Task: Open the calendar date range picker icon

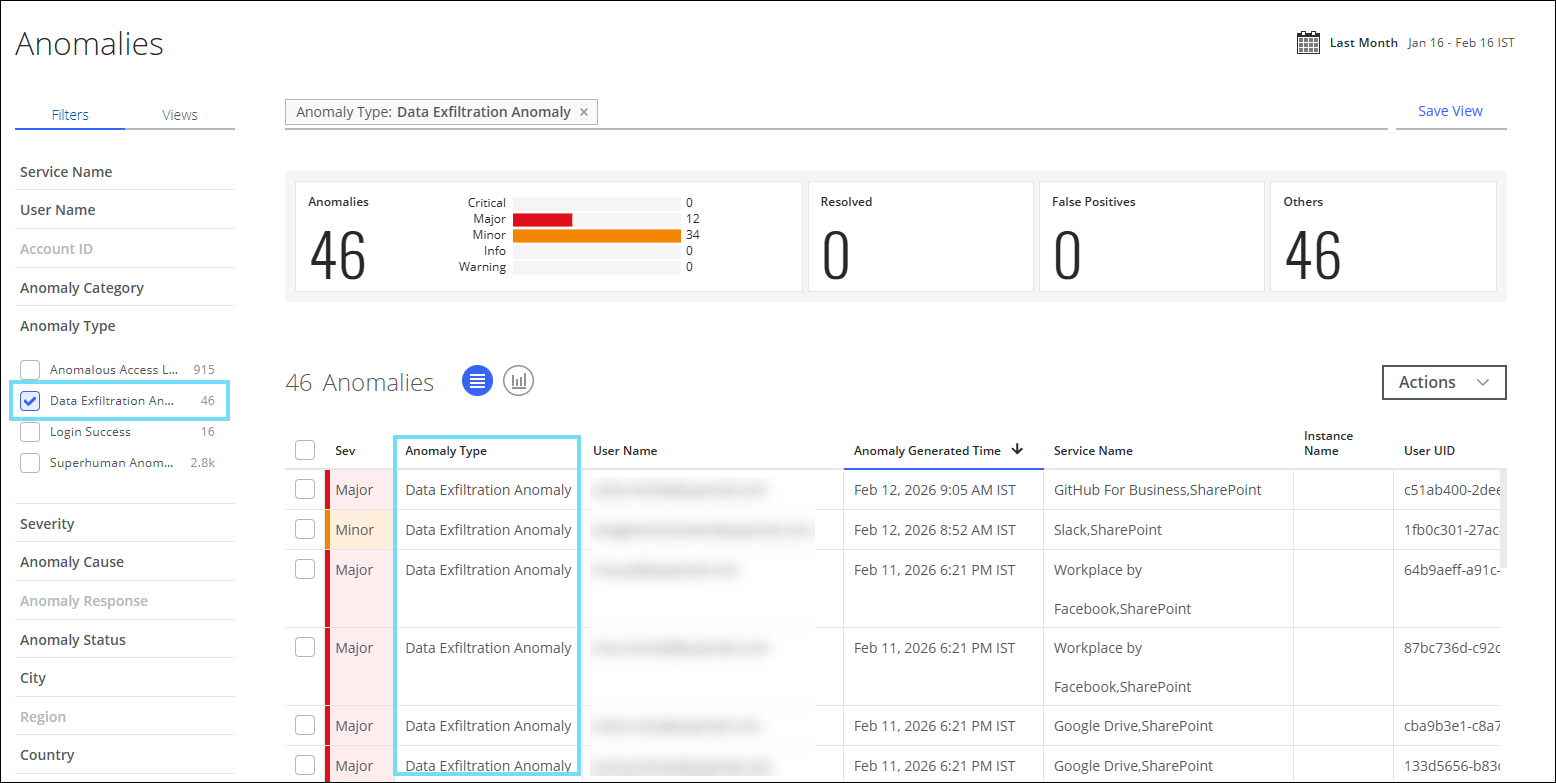Action: click(1308, 43)
